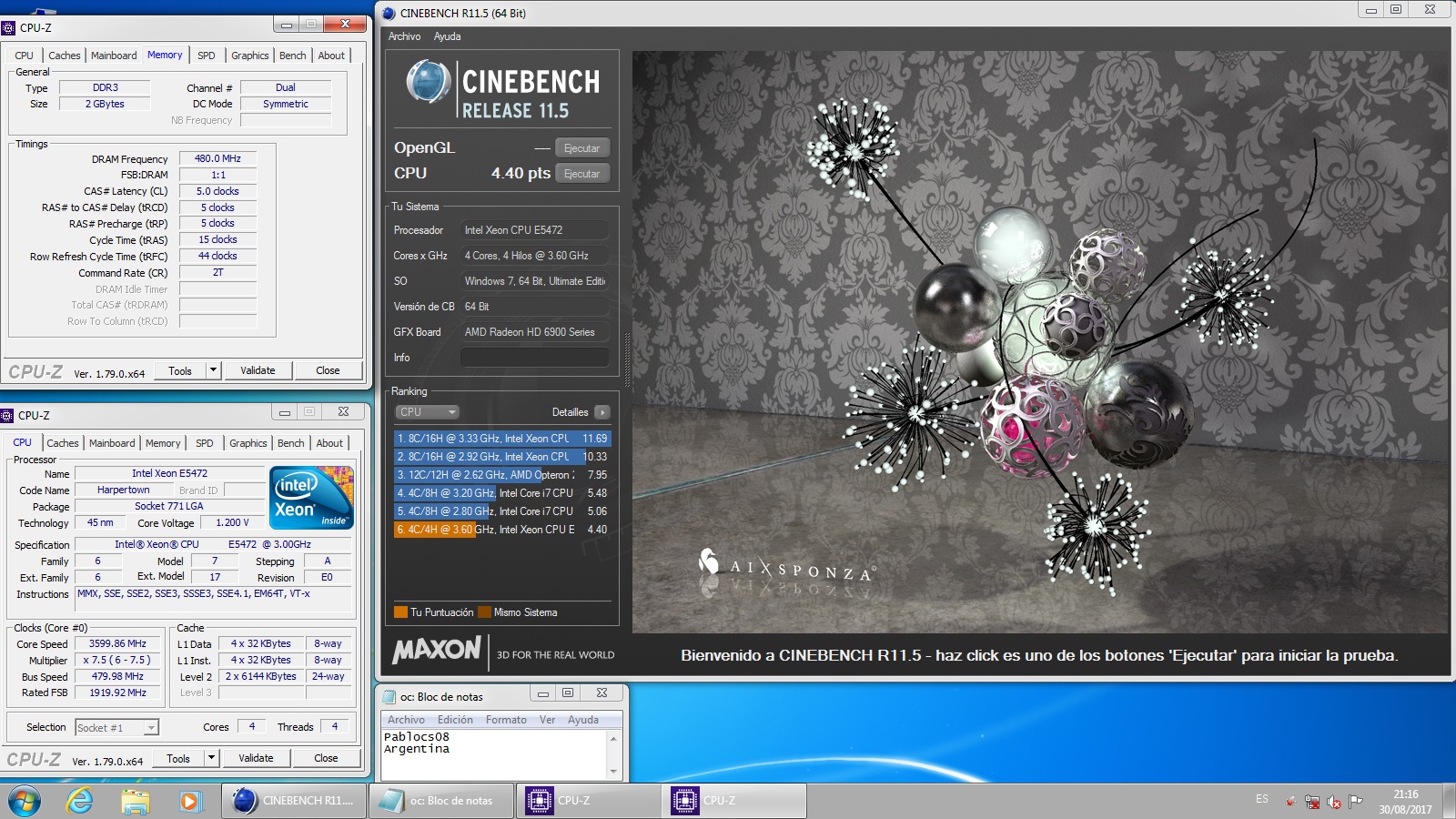Select Caches tab in lower CPU-Z window

pos(63,443)
